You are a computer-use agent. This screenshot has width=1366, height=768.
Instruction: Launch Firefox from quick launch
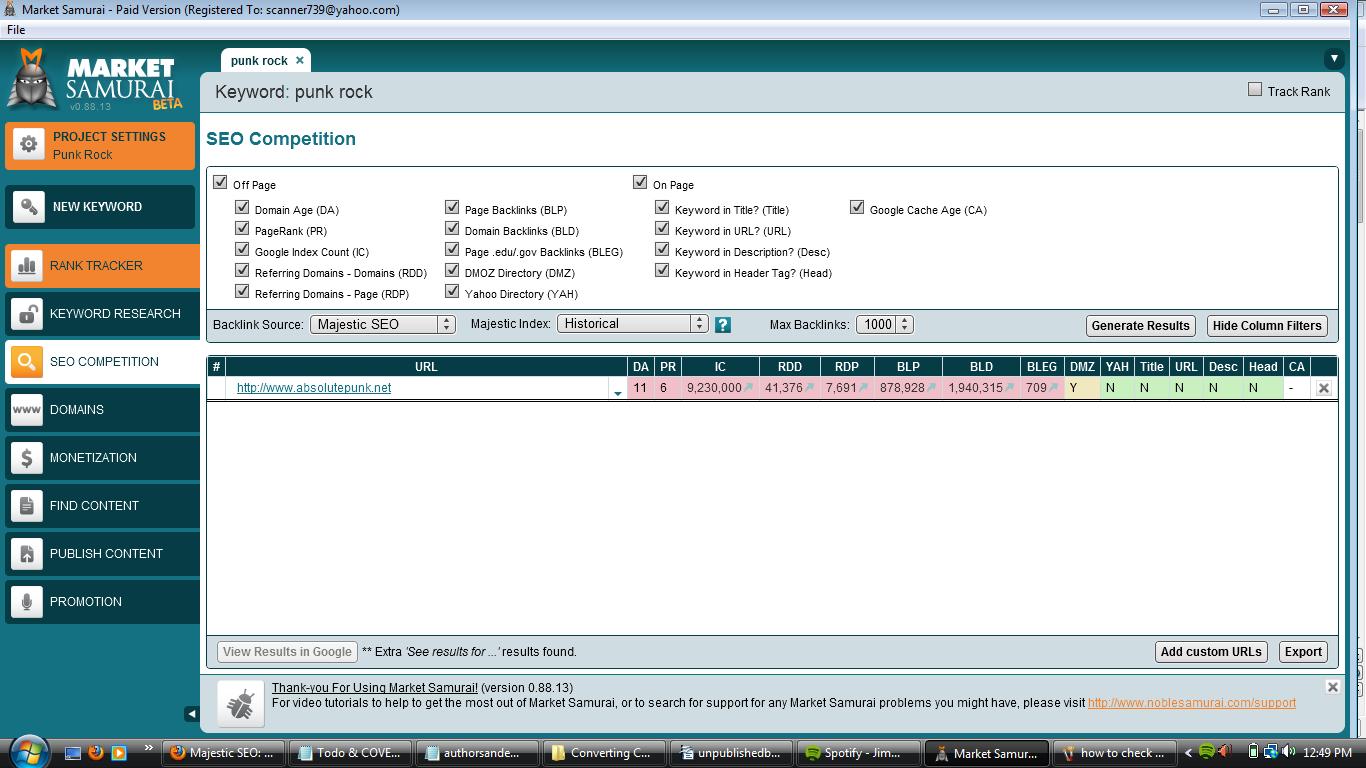96,752
